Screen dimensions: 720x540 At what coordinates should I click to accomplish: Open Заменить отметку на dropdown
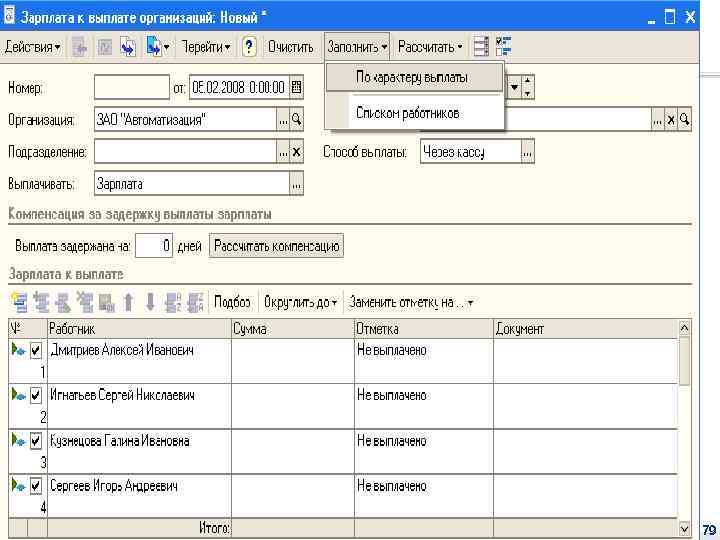click(x=411, y=302)
